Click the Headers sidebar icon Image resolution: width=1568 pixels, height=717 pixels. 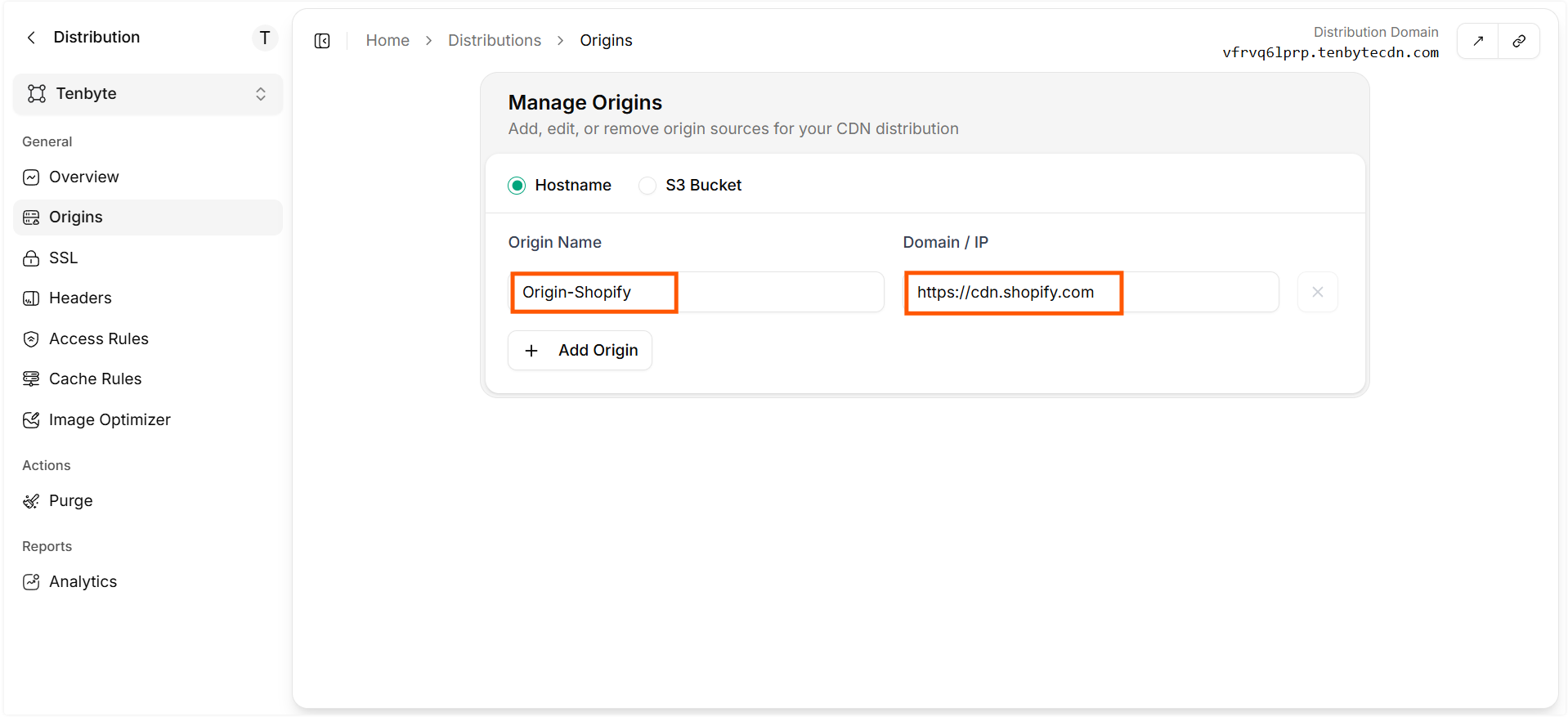pyautogui.click(x=31, y=298)
